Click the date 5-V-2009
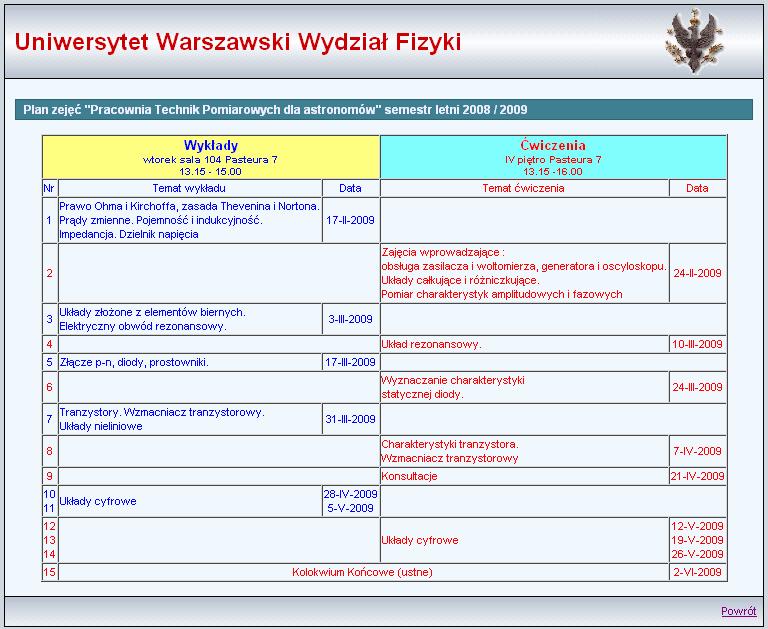Image resolution: width=768 pixels, height=629 pixels. tap(350, 508)
